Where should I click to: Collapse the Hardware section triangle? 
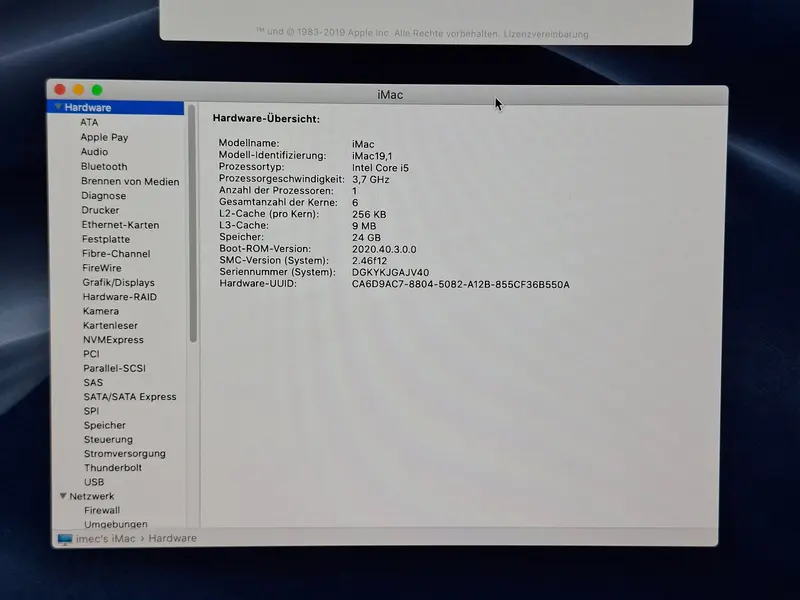coord(58,107)
